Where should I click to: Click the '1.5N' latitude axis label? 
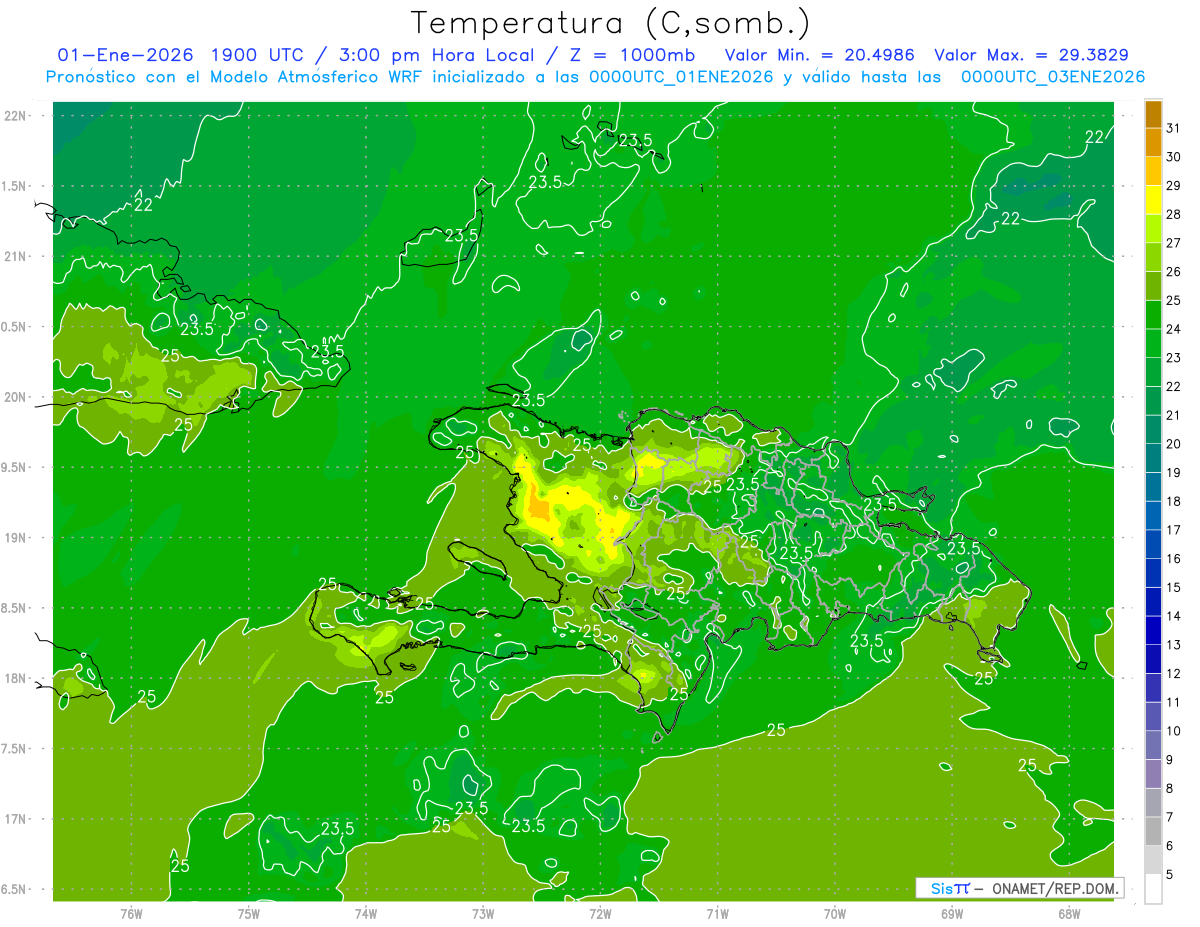pos(14,186)
